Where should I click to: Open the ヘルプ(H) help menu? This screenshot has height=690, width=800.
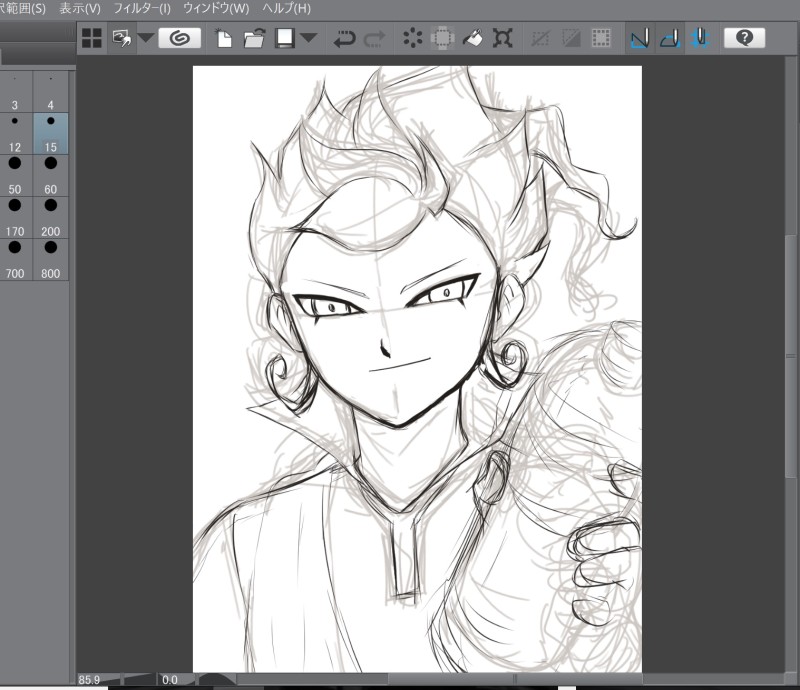[286, 8]
